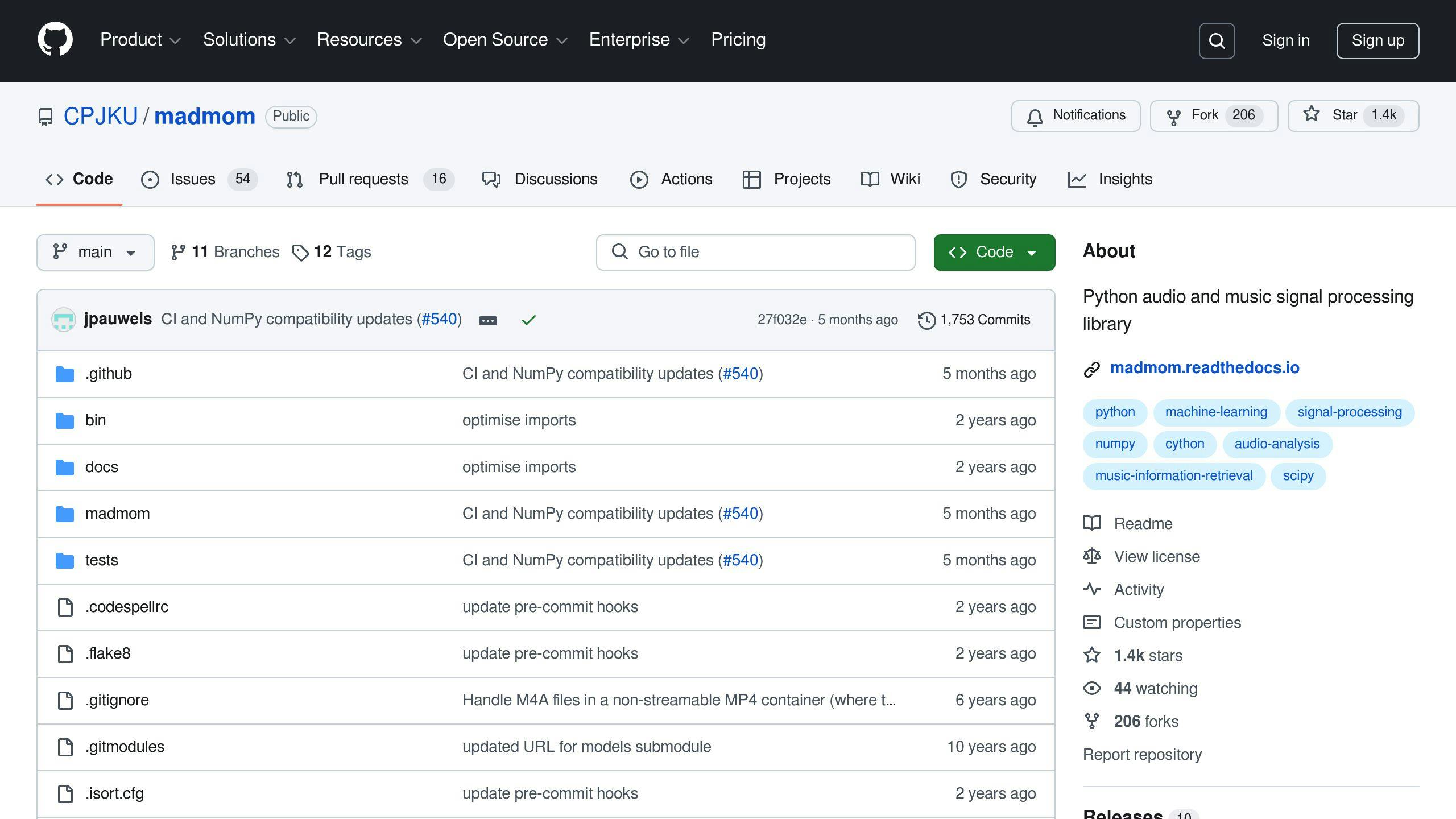Viewport: 1456px width, 819px height.
Task: Click the Star icon button
Action: (1353, 116)
